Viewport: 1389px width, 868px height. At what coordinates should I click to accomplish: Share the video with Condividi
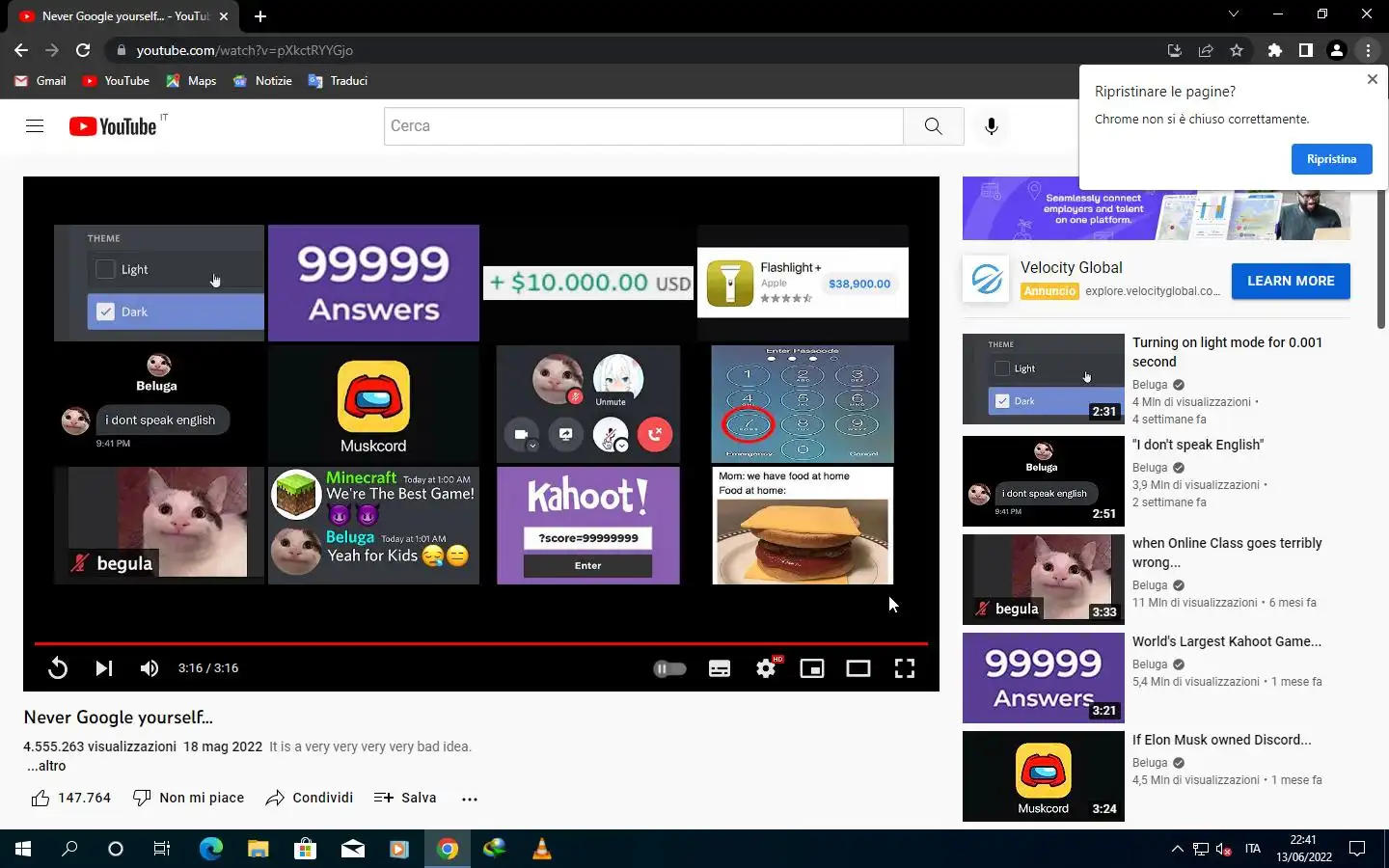[x=310, y=798]
